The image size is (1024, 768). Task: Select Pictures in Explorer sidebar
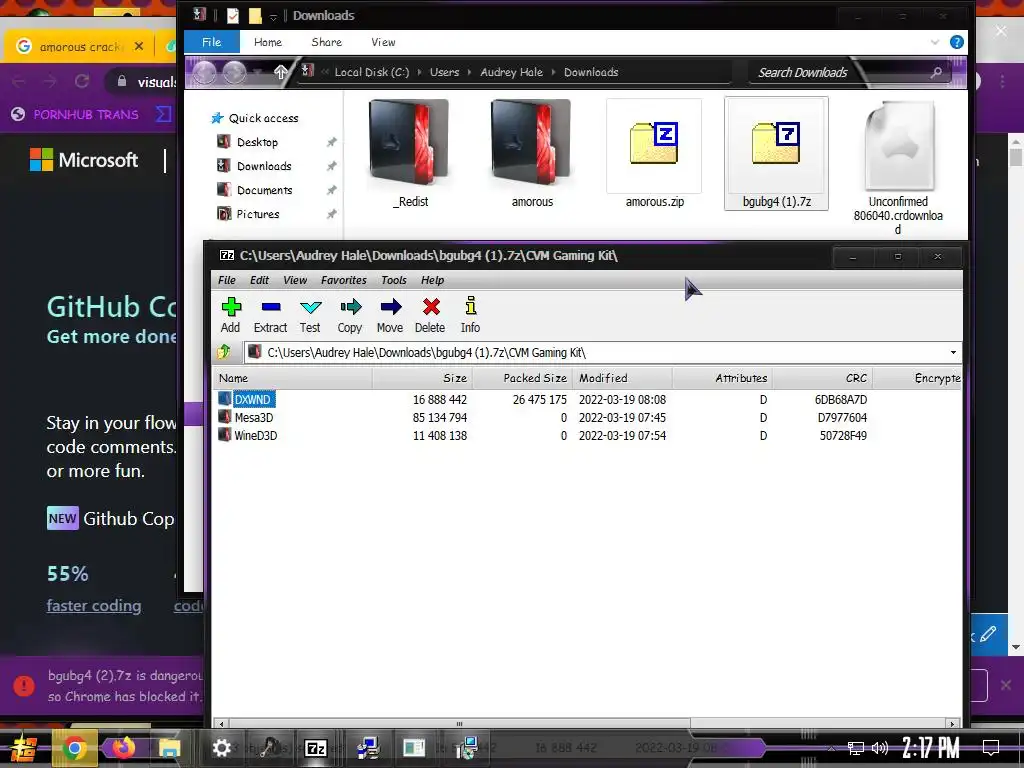point(257,214)
